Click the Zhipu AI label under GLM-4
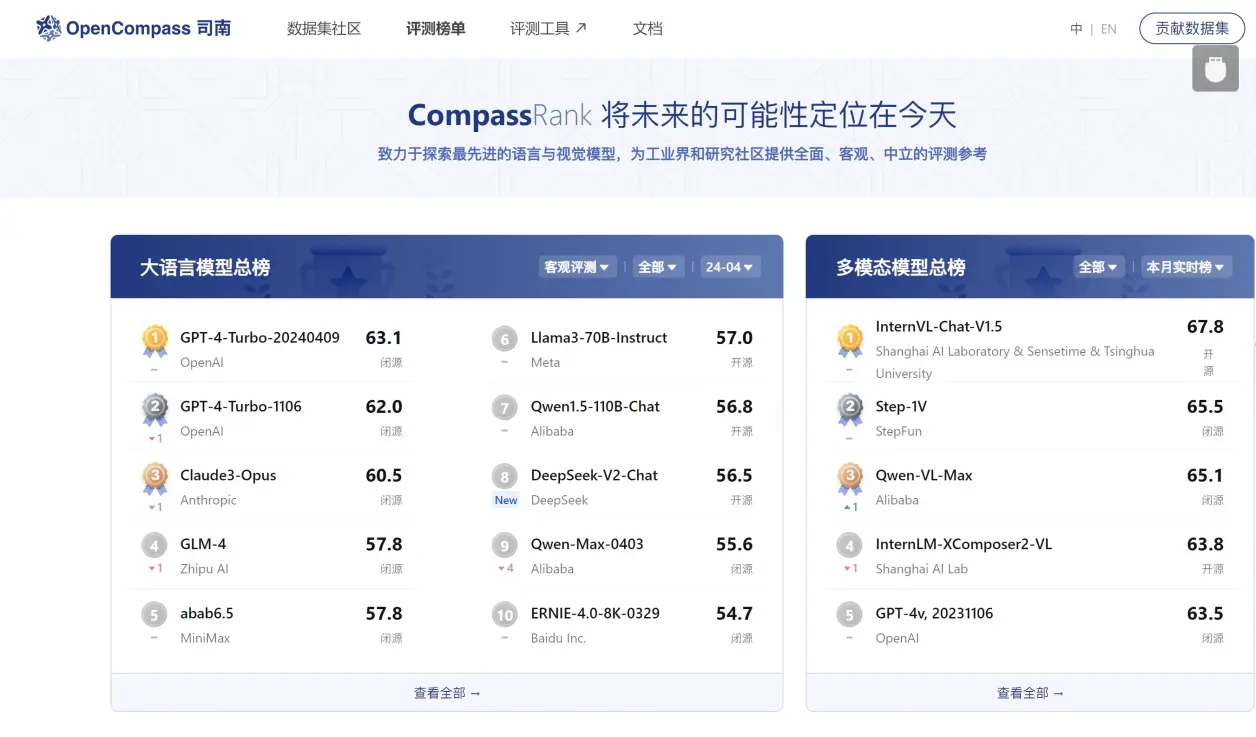Viewport: 1256px width, 737px height. pos(205,569)
